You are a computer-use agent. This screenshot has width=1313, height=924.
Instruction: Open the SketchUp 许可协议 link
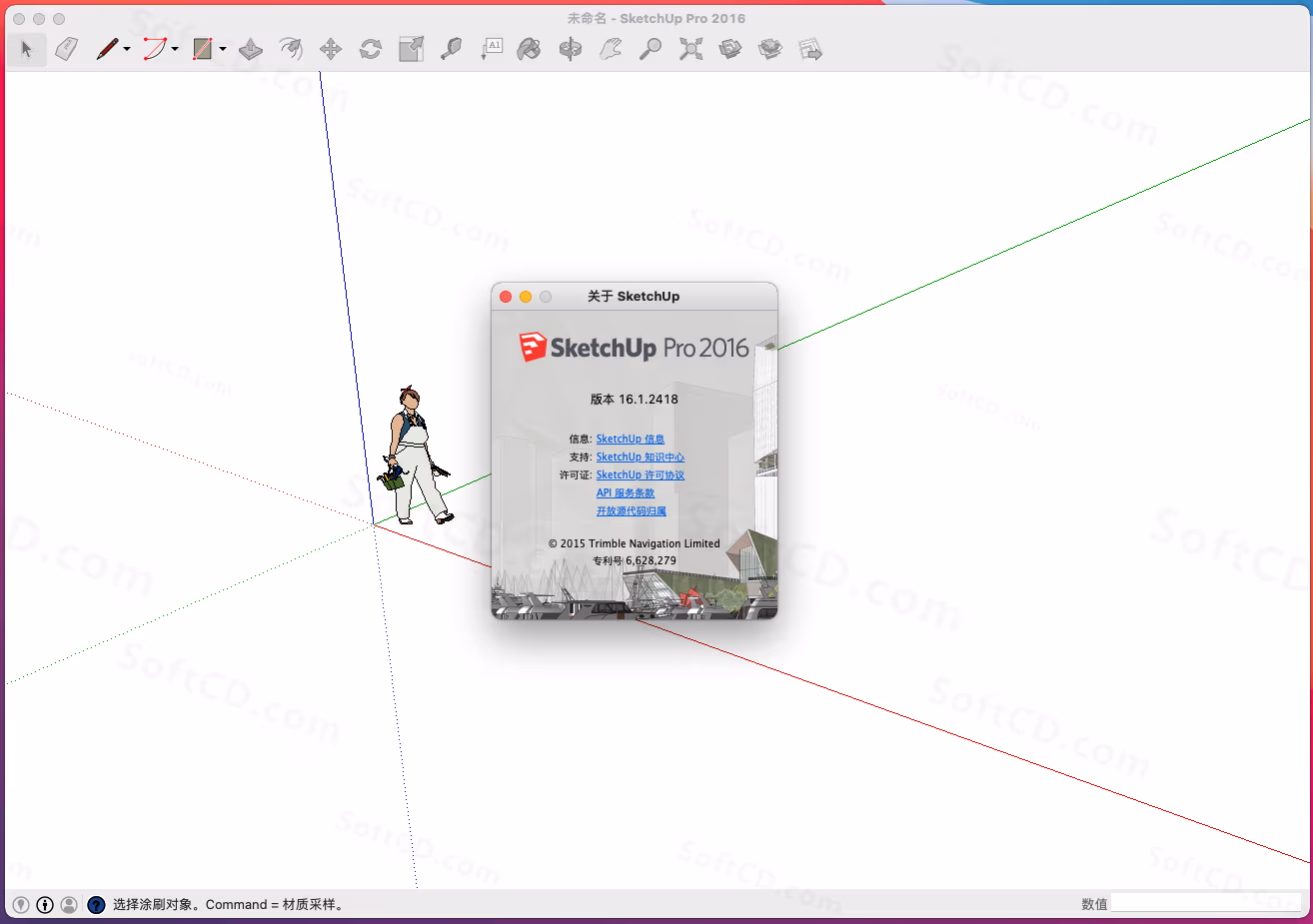point(641,474)
